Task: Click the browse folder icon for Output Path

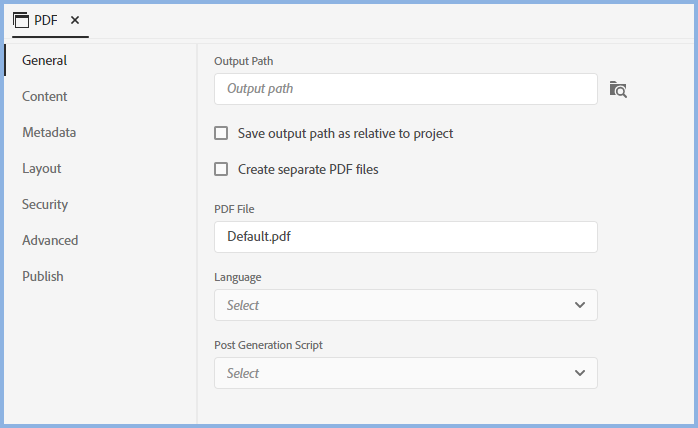Action: pyautogui.click(x=618, y=90)
